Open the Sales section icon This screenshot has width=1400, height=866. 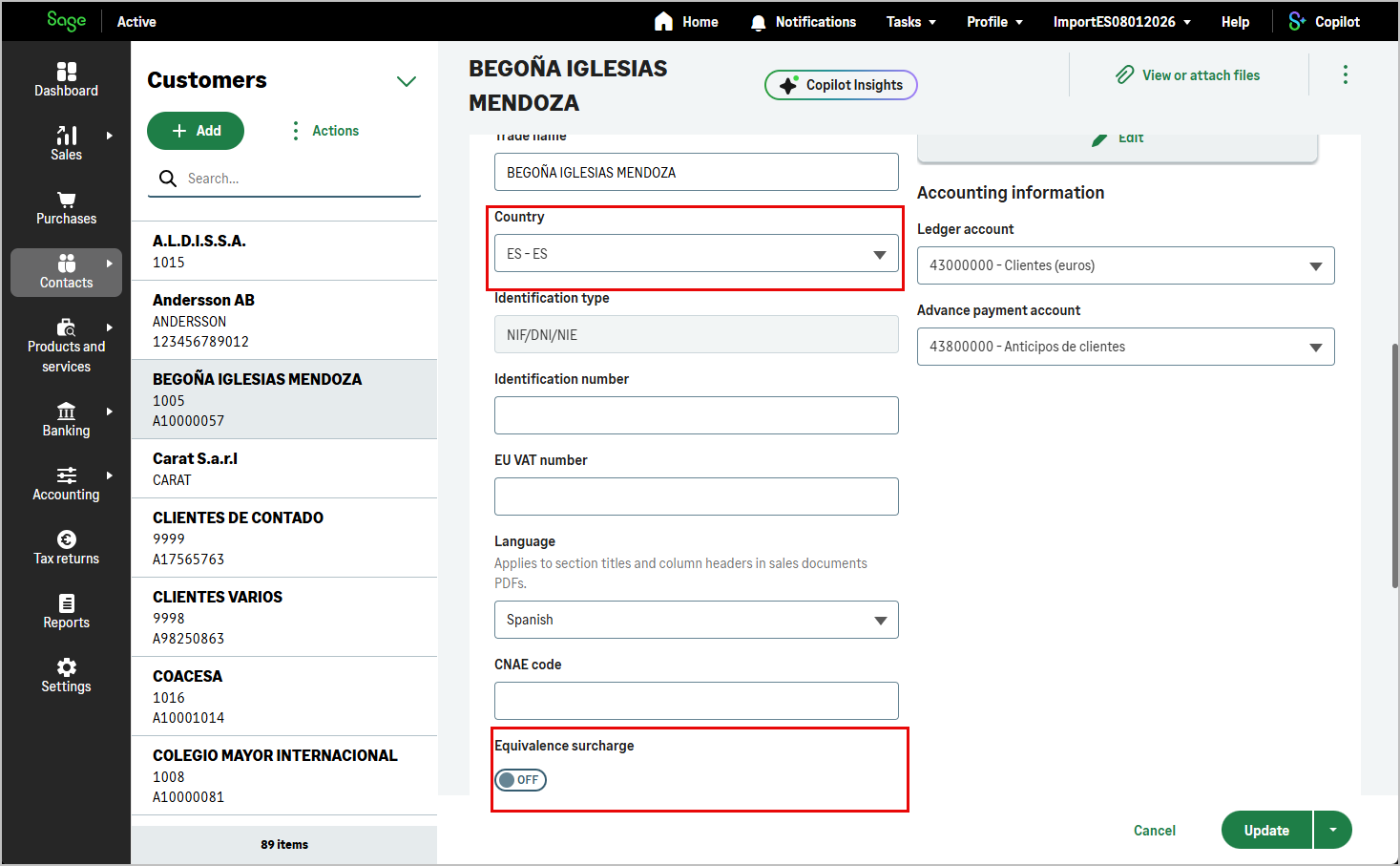67,136
